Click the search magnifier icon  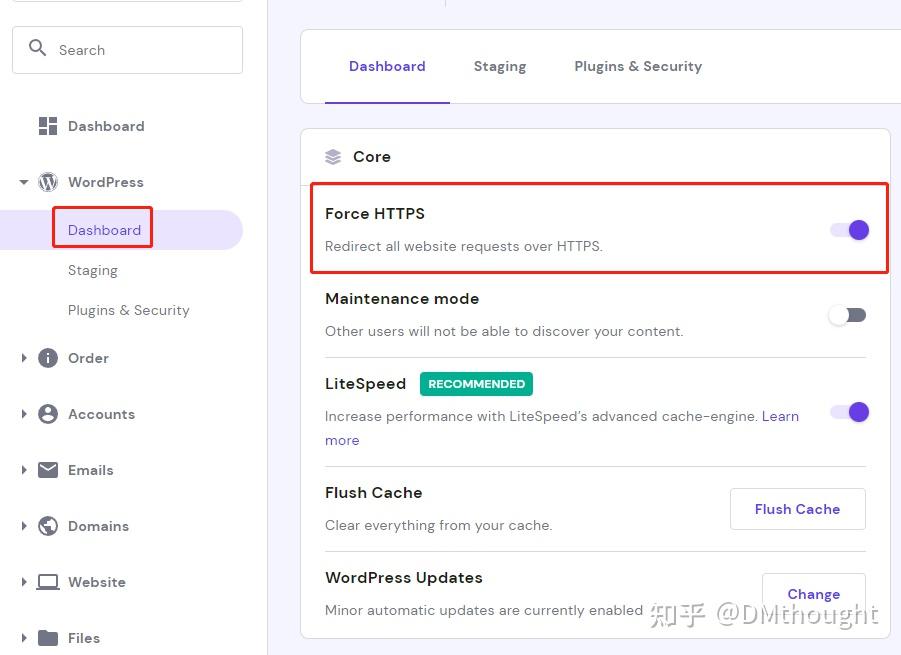coord(37,47)
